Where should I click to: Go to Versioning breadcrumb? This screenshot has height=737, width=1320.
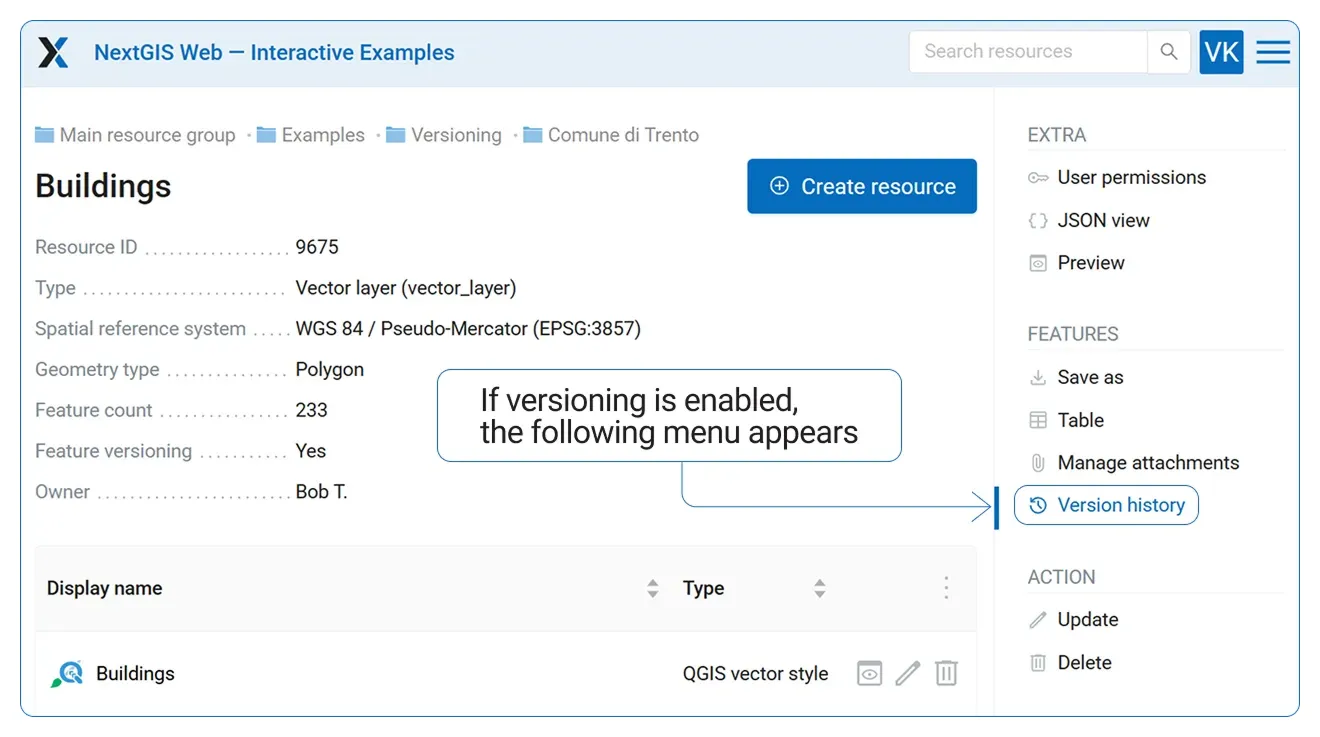(456, 135)
